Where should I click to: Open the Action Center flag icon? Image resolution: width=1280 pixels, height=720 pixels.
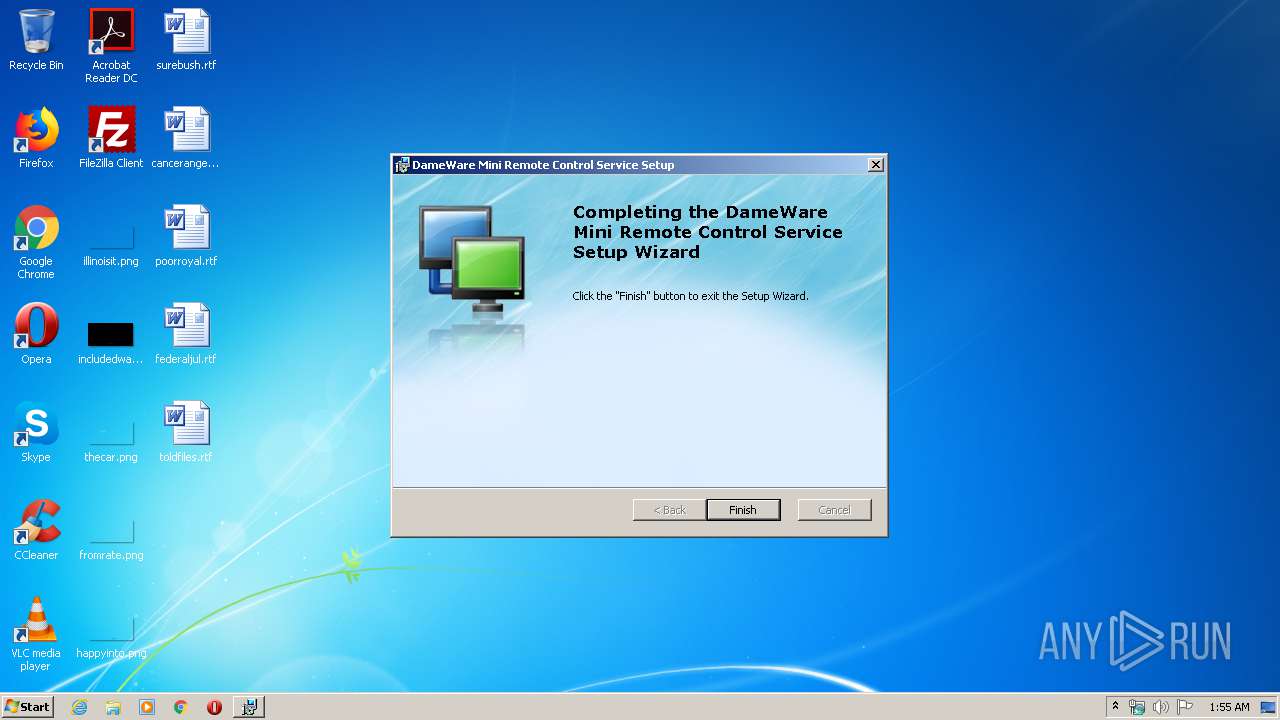[1184, 707]
